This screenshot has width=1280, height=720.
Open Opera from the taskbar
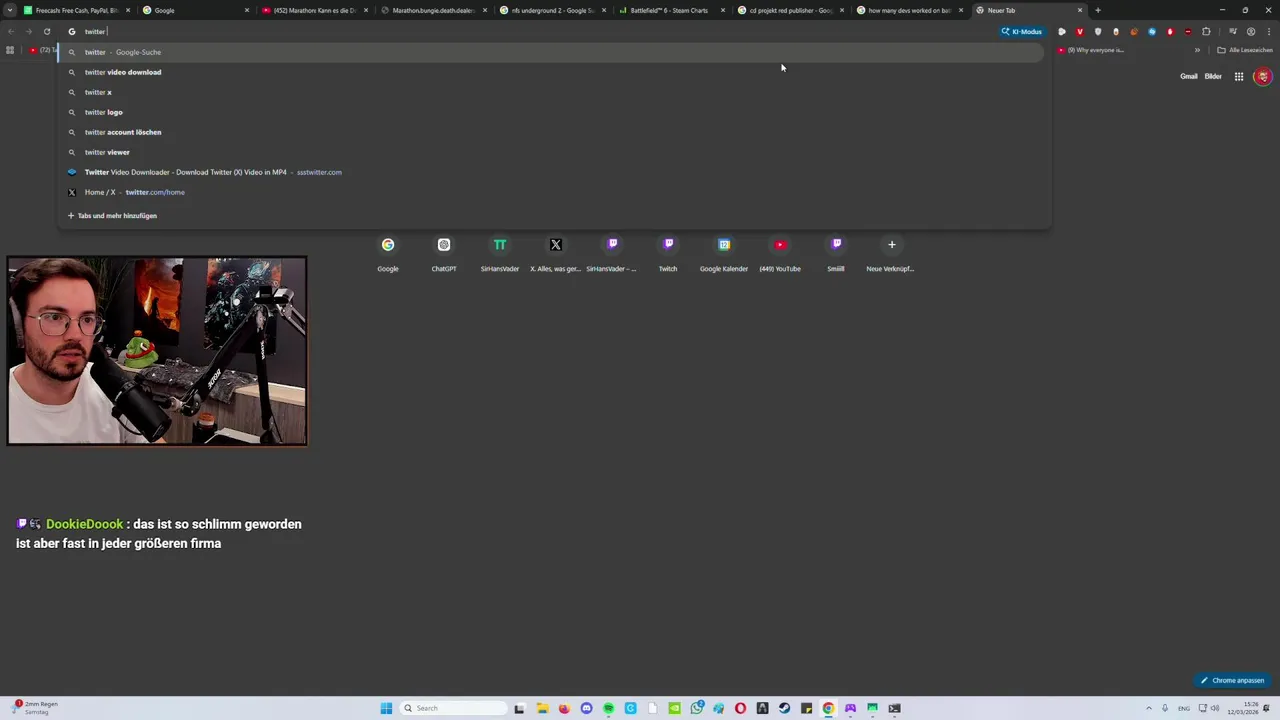click(x=741, y=708)
